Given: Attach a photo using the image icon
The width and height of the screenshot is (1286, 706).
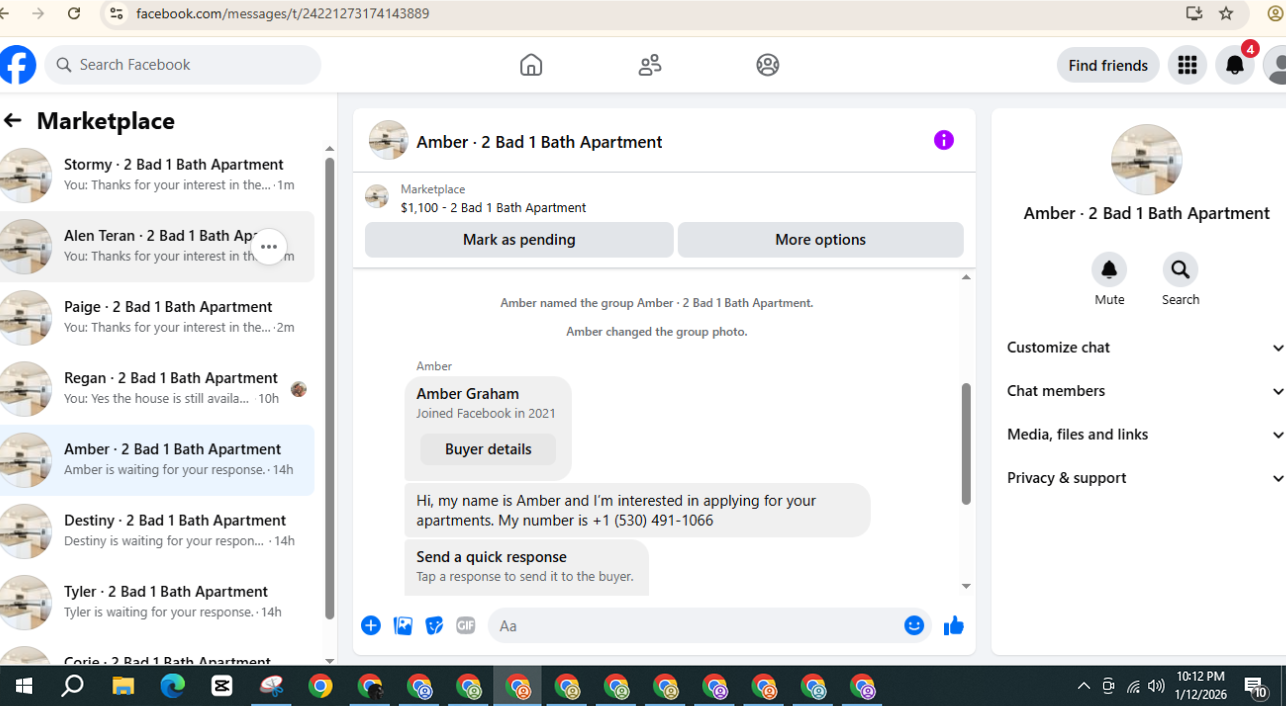Looking at the screenshot, I should pyautogui.click(x=403, y=625).
